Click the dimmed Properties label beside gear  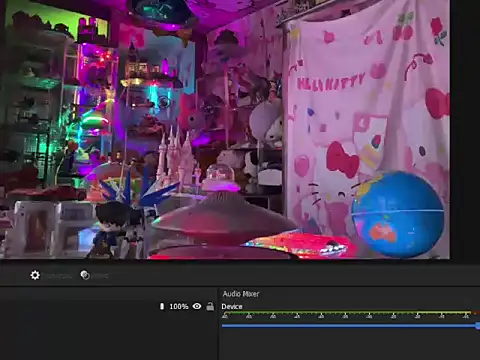pyautogui.click(x=58, y=276)
